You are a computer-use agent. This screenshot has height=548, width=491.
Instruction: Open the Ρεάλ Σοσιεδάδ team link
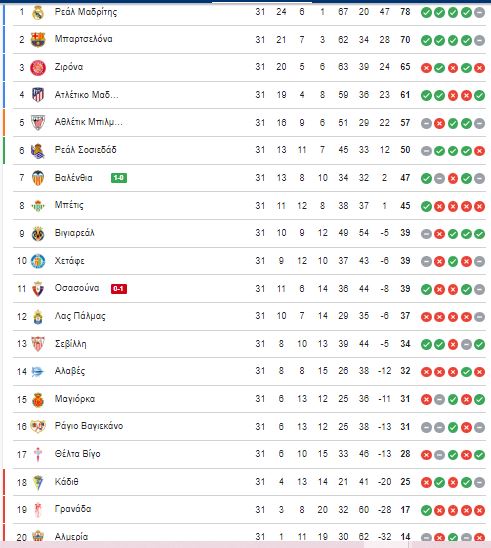(85, 150)
